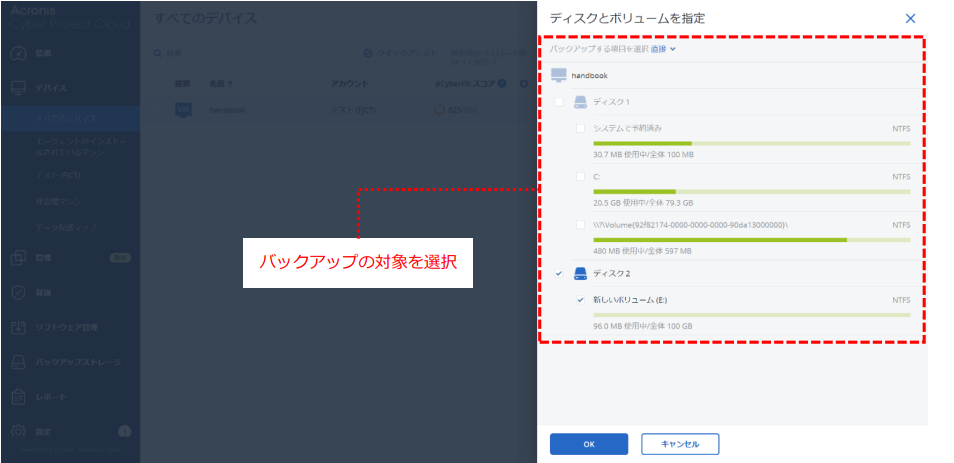Check the ディスク 1 checkbox
This screenshot has height=463, width=954.
[x=559, y=102]
